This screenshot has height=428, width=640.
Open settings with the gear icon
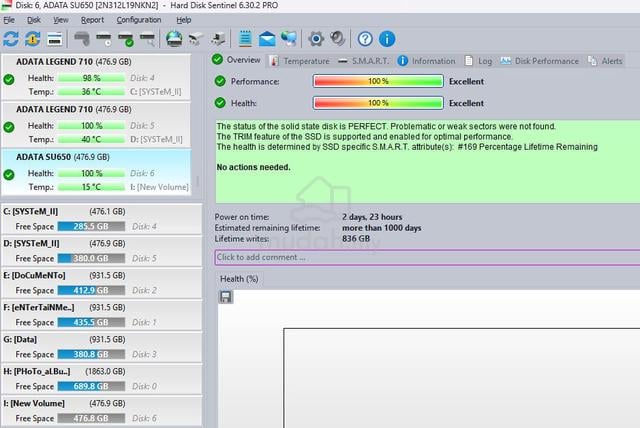coord(316,39)
